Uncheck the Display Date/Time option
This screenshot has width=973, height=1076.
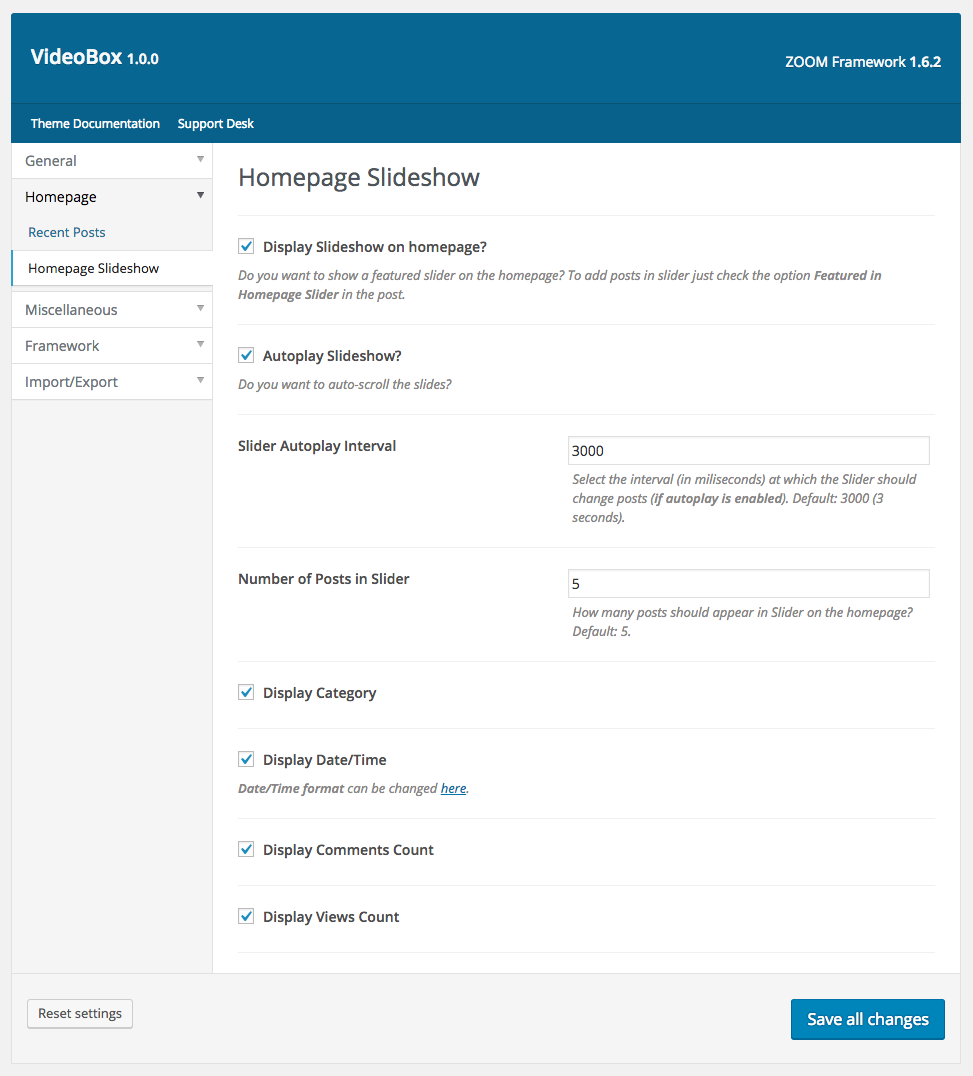tap(246, 759)
